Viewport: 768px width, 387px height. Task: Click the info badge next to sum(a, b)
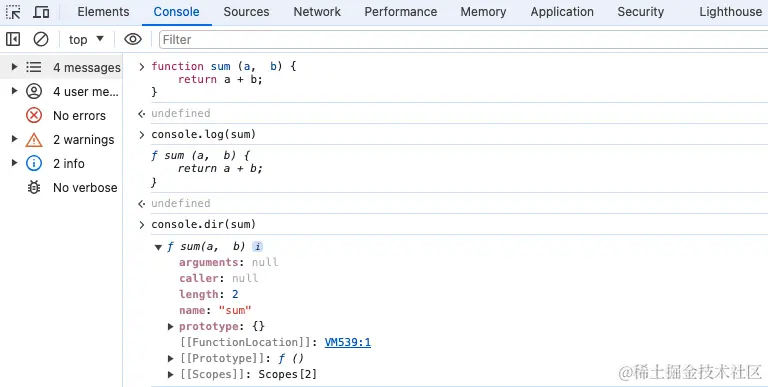pyautogui.click(x=258, y=246)
